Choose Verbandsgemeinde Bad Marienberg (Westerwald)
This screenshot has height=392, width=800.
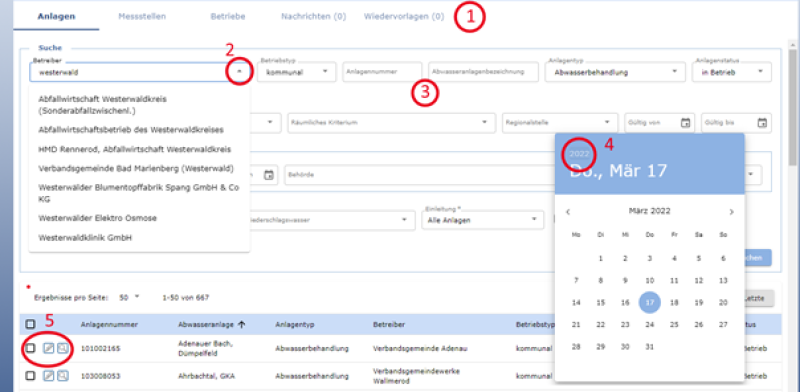139,168
